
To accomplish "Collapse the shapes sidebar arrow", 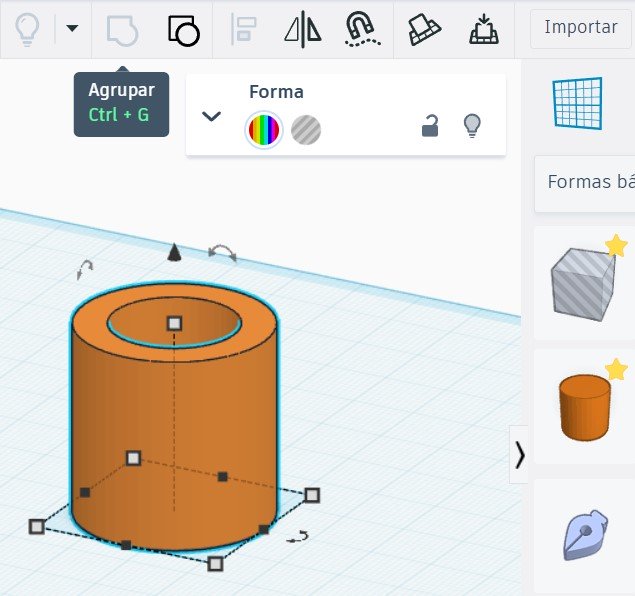I will 519,455.
